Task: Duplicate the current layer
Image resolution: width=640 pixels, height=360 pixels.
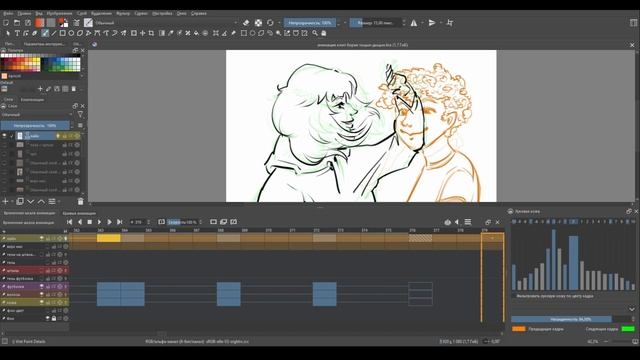Action: tap(20, 201)
